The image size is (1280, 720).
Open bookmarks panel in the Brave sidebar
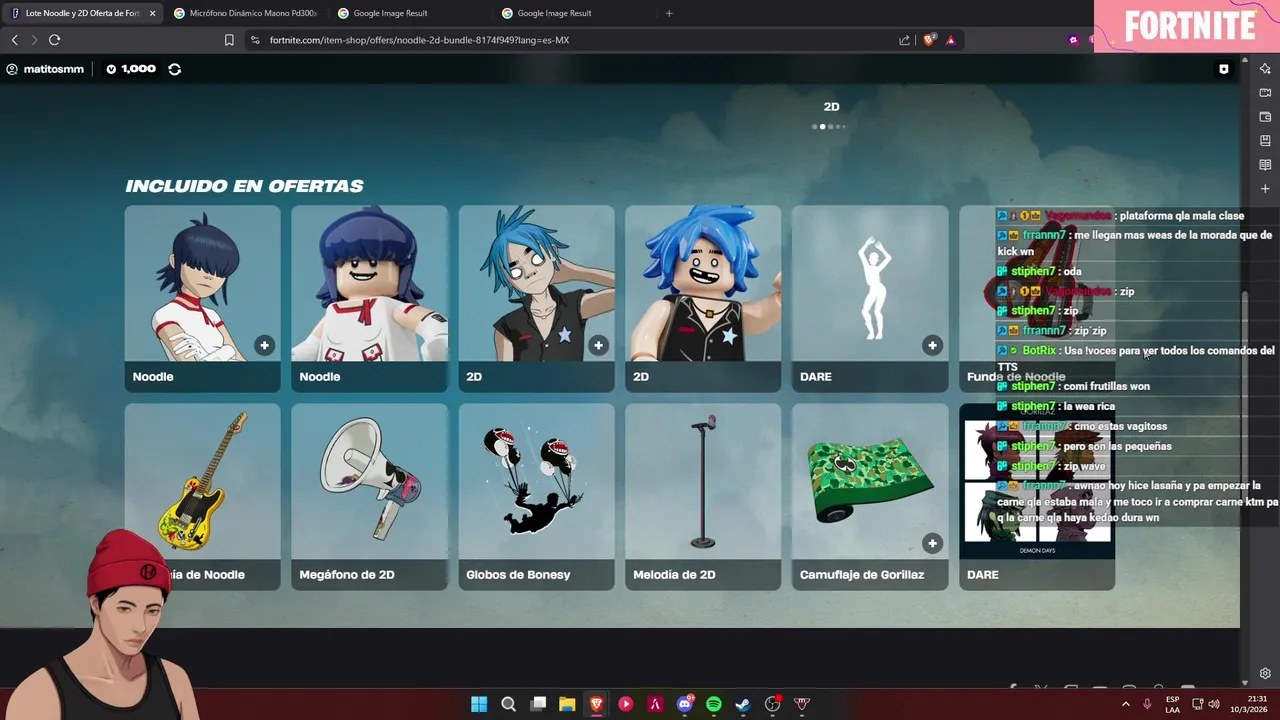(x=1265, y=141)
